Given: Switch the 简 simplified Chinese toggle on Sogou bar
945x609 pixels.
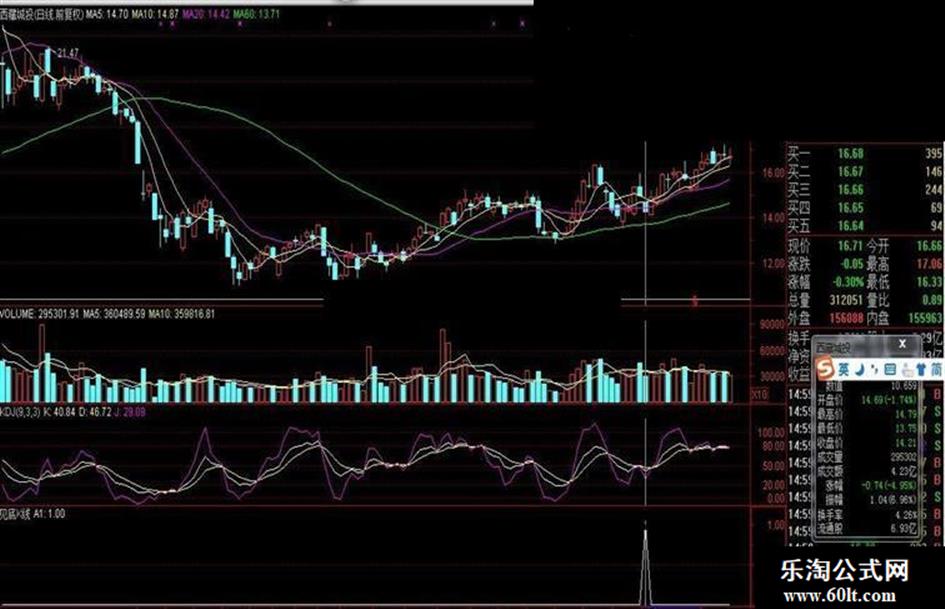Looking at the screenshot, I should point(937,369).
